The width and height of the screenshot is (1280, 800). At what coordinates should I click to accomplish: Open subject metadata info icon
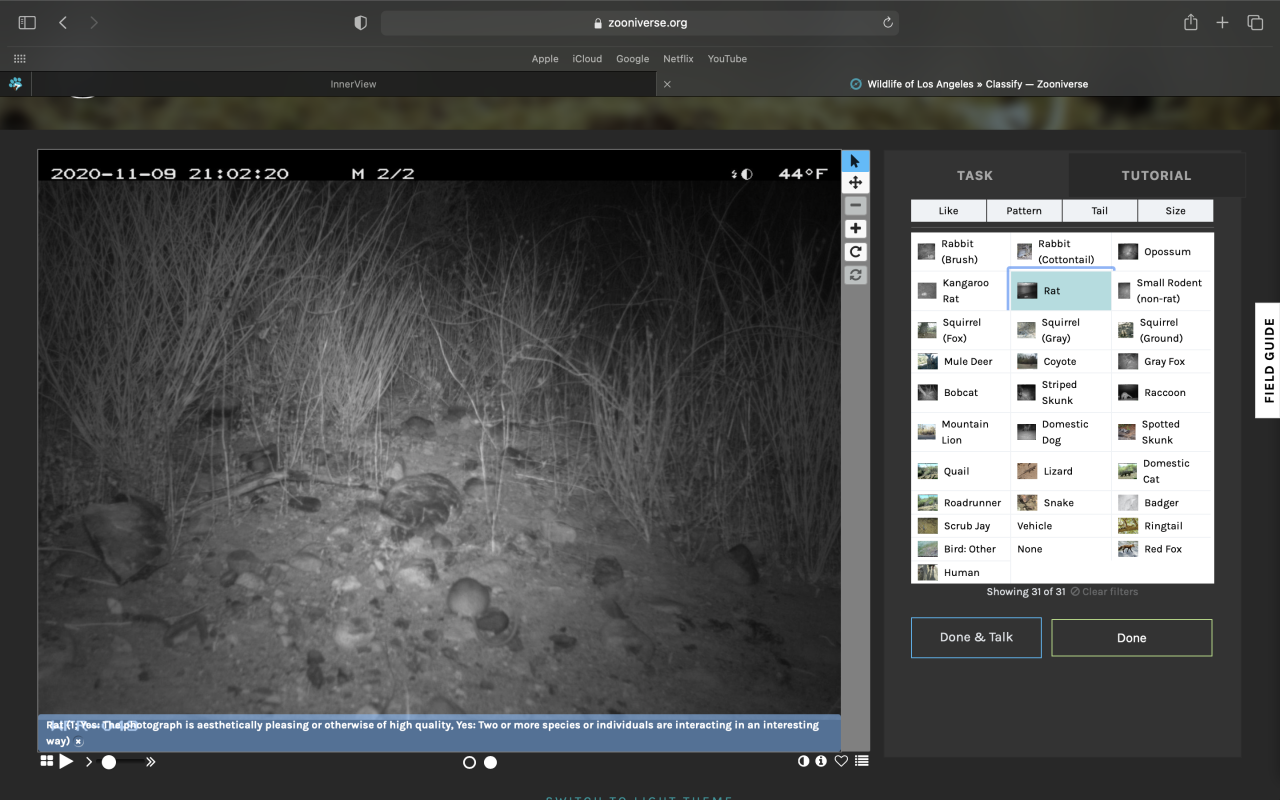821,761
